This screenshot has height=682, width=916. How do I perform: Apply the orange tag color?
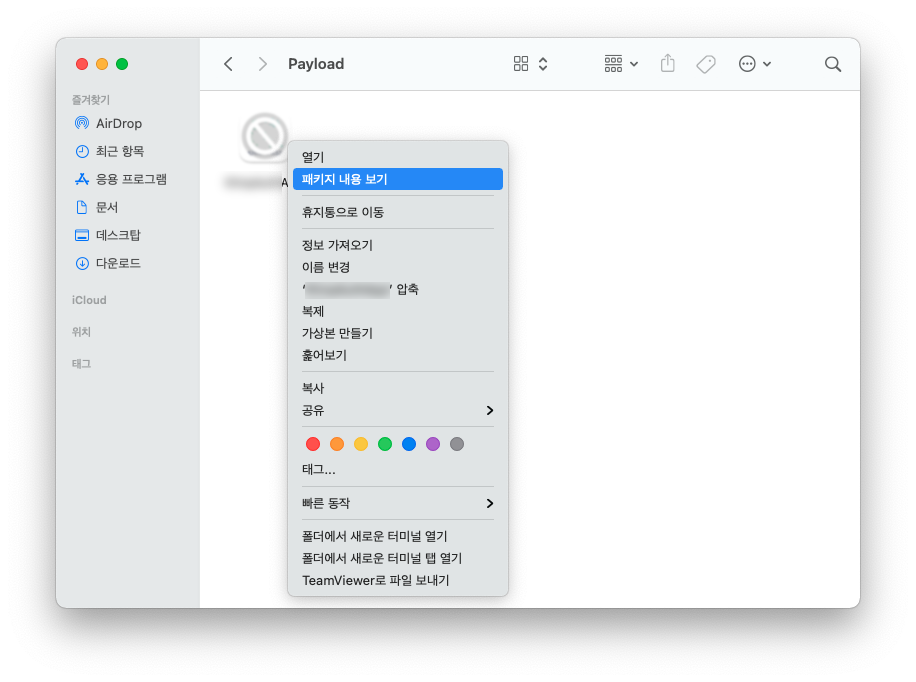click(336, 444)
